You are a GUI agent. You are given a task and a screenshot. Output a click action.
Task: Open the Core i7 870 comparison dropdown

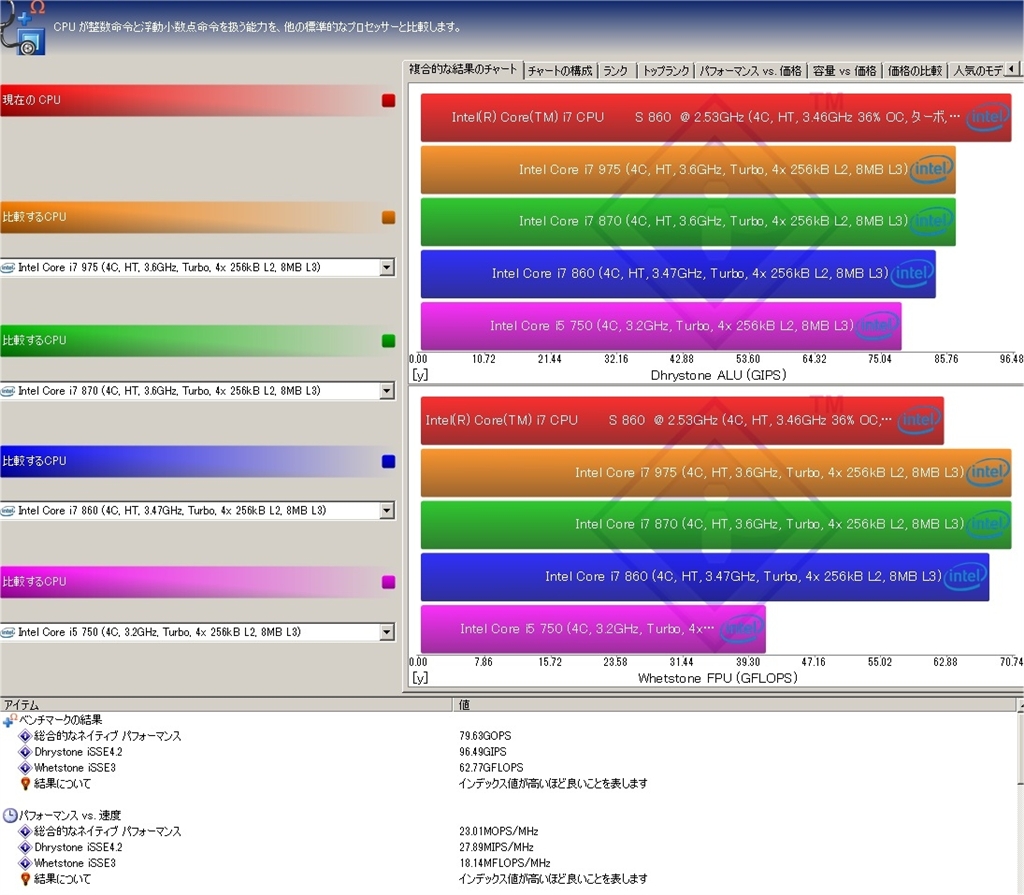[387, 391]
